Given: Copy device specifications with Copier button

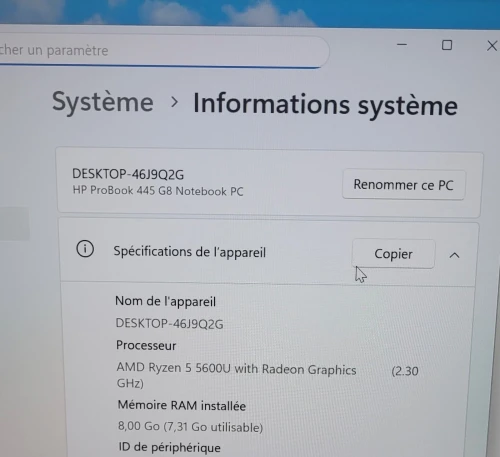Looking at the screenshot, I should pyautogui.click(x=393, y=254).
